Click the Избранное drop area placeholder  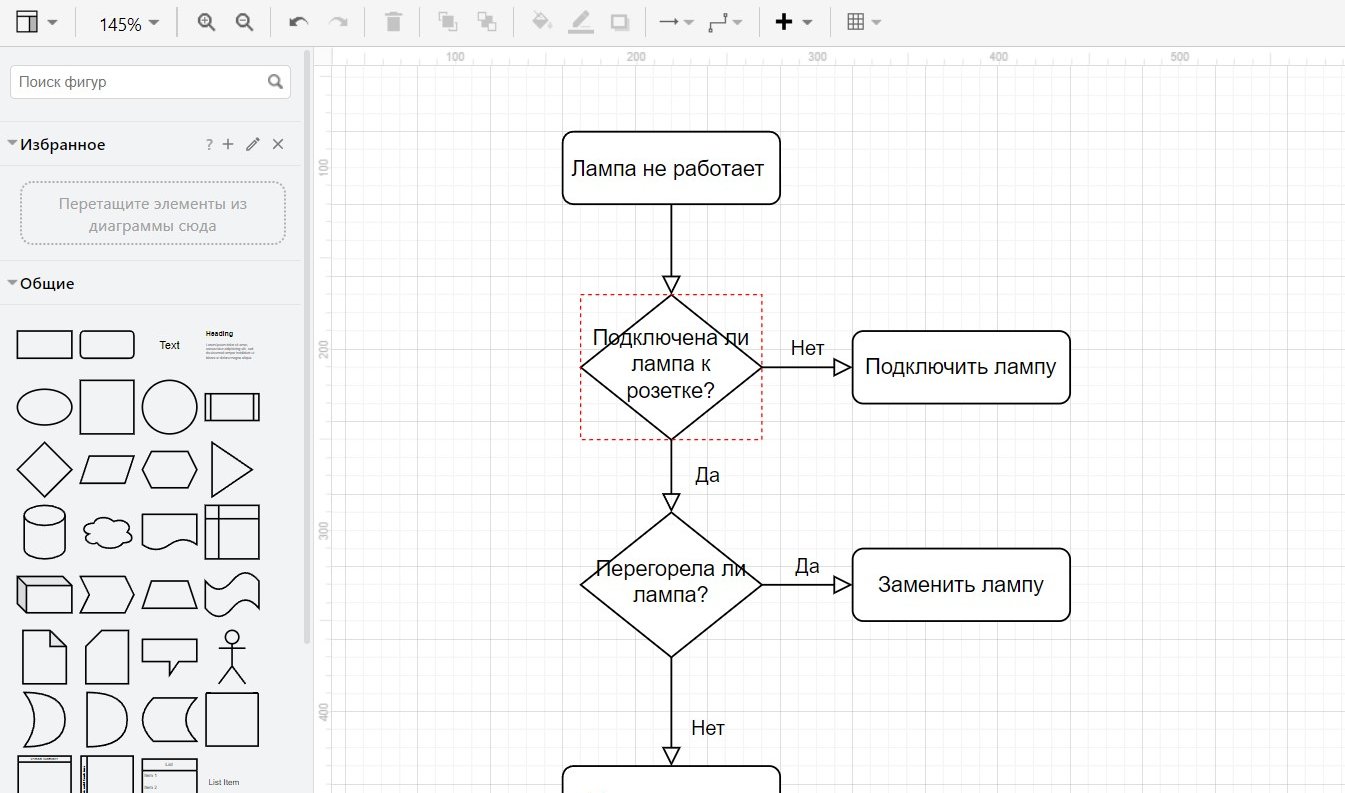153,214
